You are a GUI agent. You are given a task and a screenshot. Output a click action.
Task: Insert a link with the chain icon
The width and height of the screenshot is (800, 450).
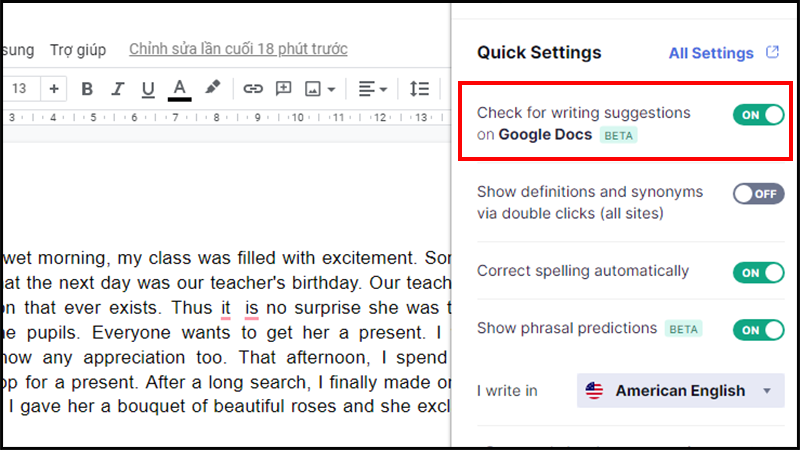[253, 89]
